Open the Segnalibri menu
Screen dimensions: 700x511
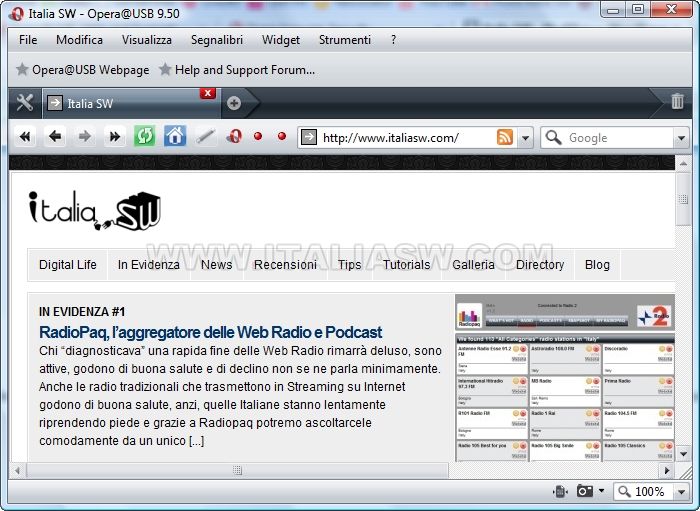click(217, 40)
